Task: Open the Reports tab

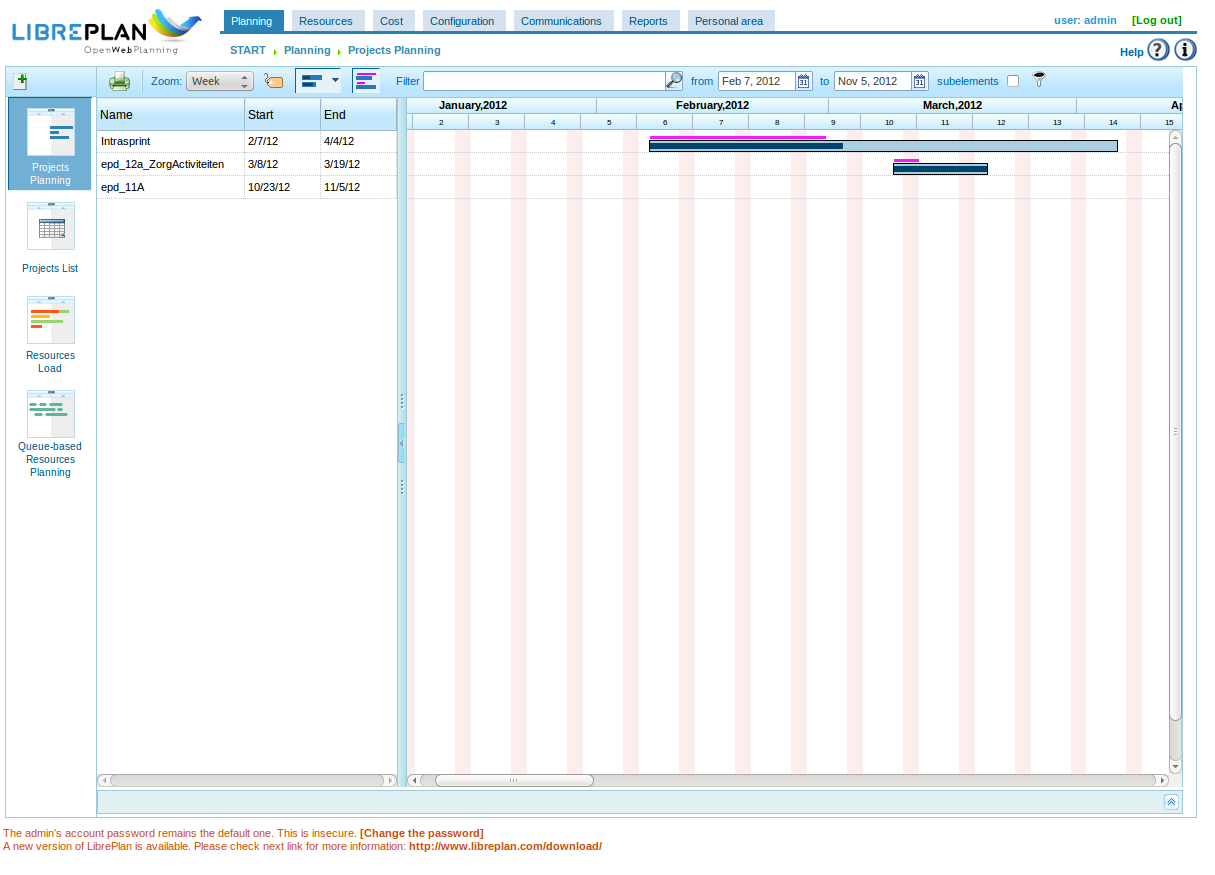Action: click(x=648, y=21)
